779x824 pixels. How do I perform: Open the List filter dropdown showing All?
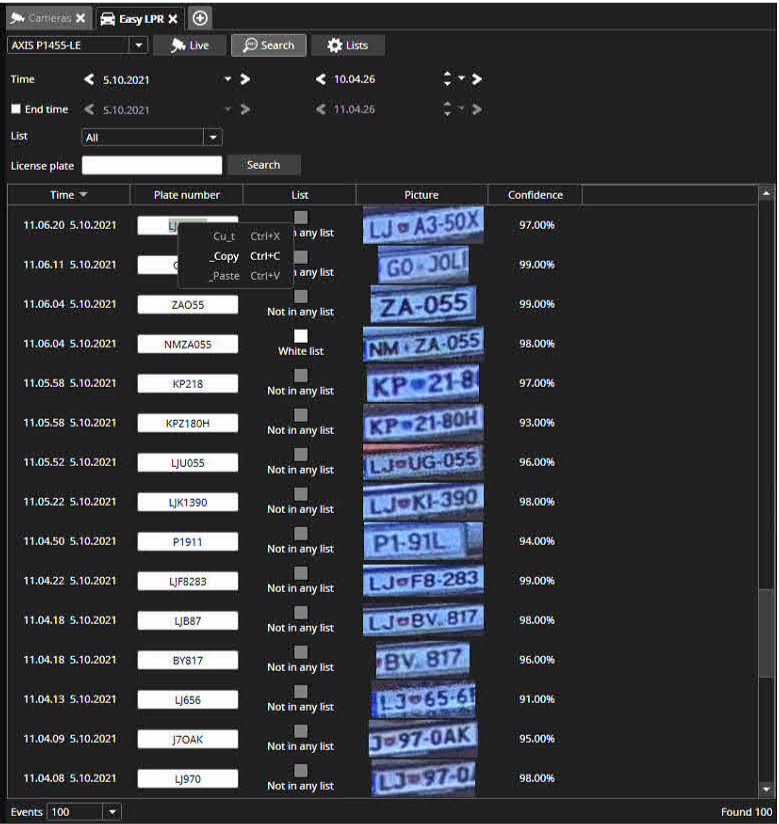pos(212,138)
